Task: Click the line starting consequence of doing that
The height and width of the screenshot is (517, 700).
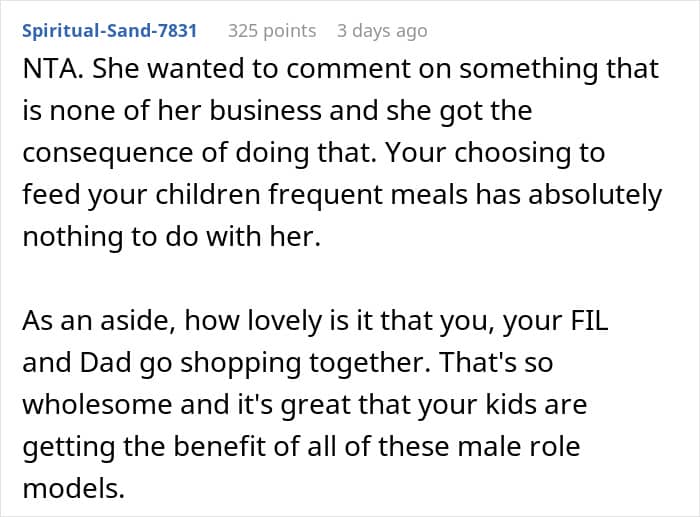Action: tap(314, 152)
